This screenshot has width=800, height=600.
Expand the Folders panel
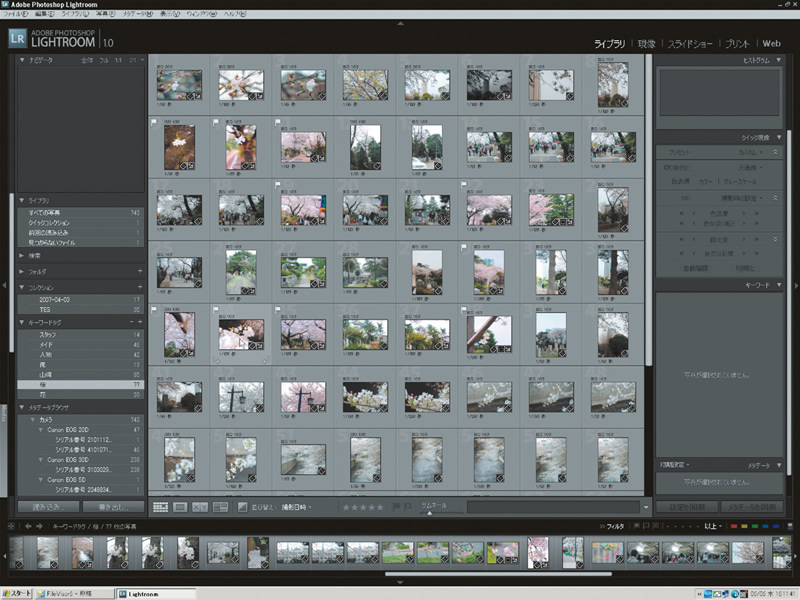point(22,271)
